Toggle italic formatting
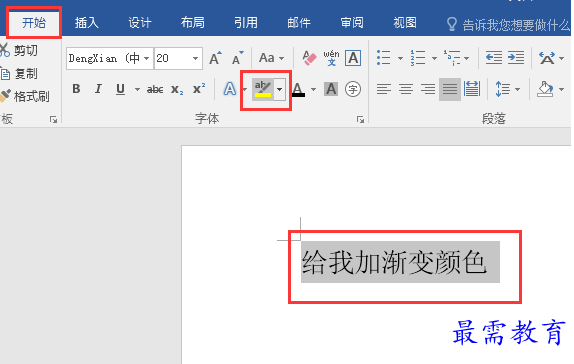The width and height of the screenshot is (574, 364). click(x=98, y=89)
